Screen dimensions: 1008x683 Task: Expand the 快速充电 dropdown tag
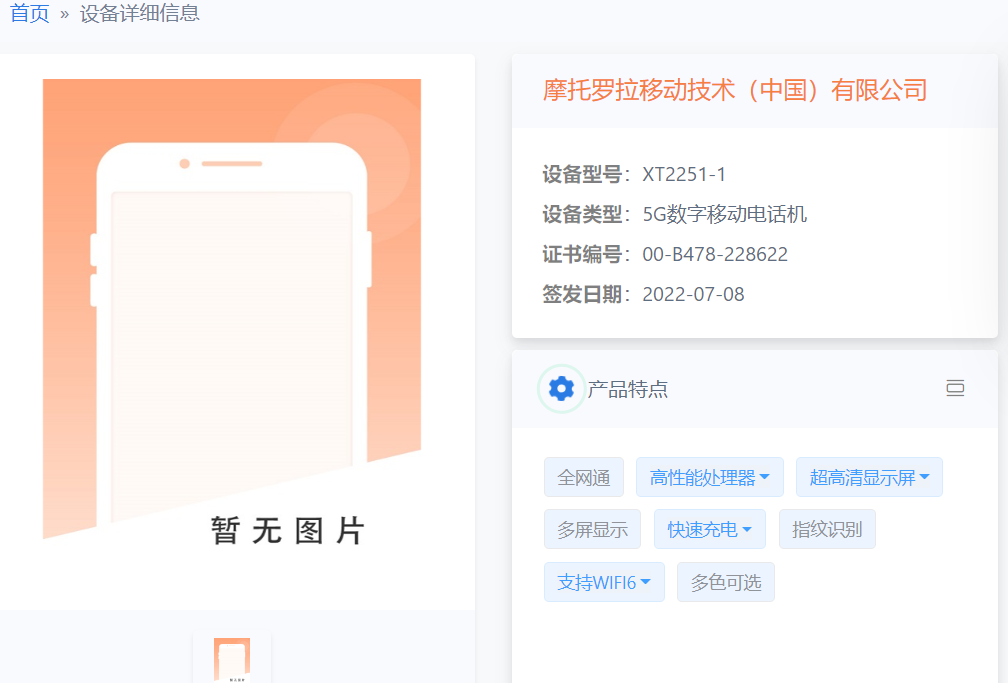(x=710, y=529)
